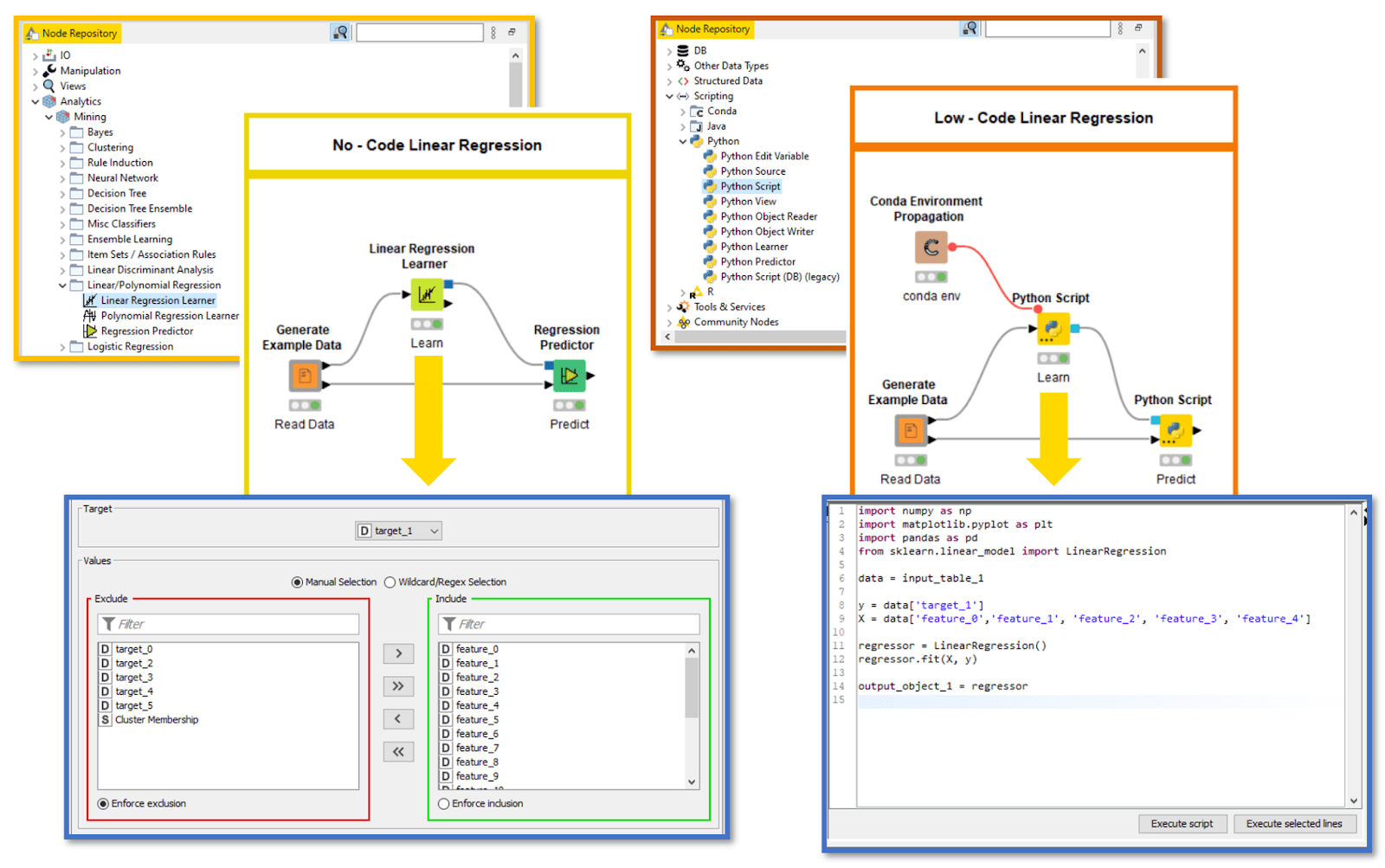Click the right panel's Node Repository tab

click(x=712, y=29)
